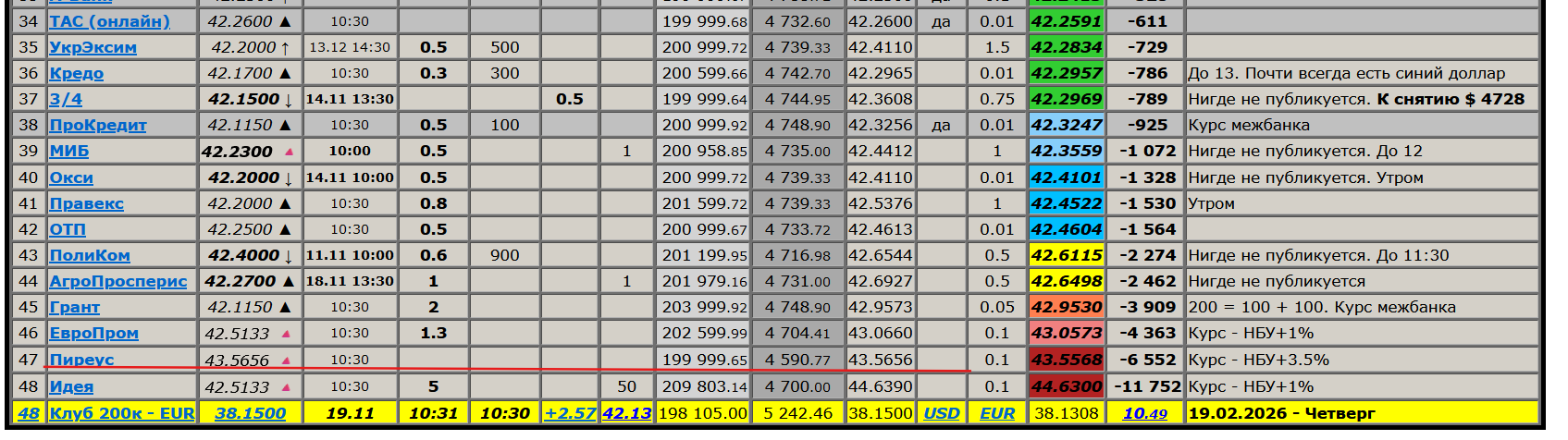1568x440 pixels.
Task: Open the ПроКредит bank link
Action: [98, 125]
